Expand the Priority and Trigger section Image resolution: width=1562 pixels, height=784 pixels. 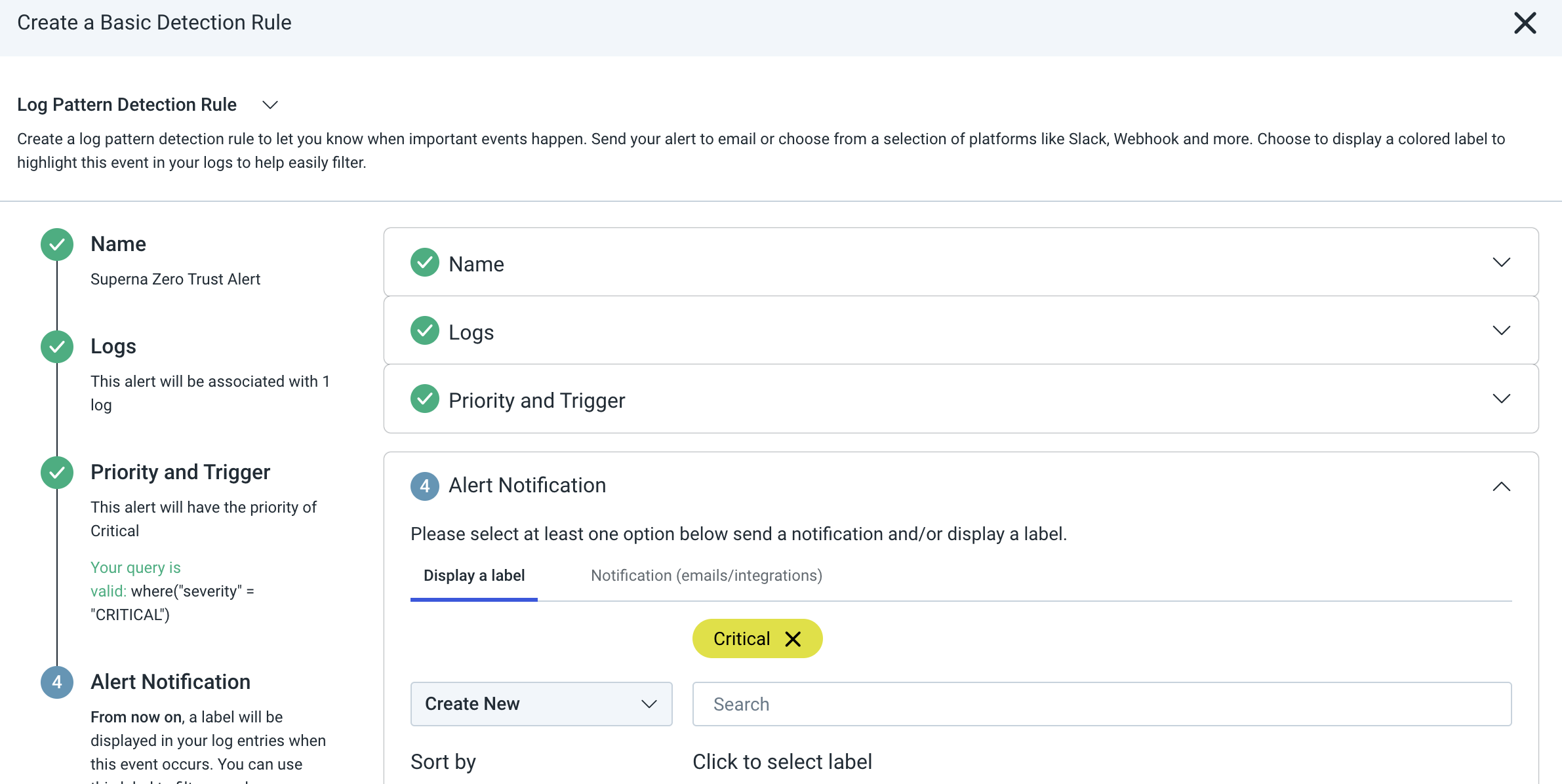point(1502,399)
